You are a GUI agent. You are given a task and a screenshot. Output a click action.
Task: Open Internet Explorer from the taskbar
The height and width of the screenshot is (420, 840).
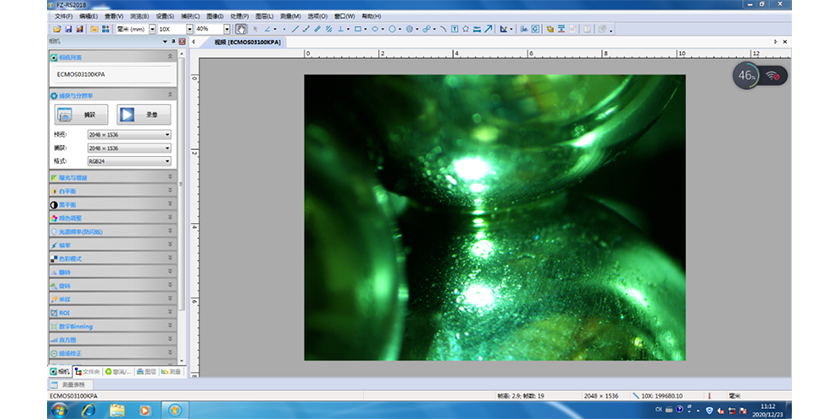(x=88, y=410)
